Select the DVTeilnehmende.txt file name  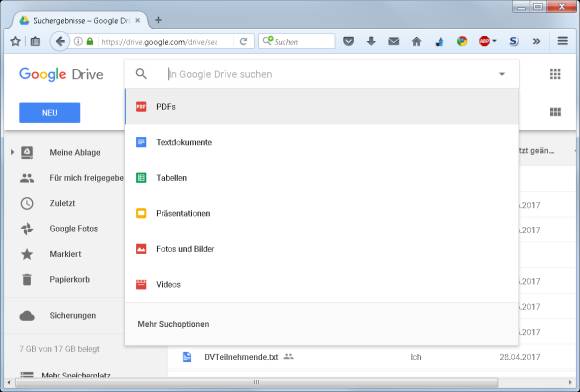(x=241, y=357)
